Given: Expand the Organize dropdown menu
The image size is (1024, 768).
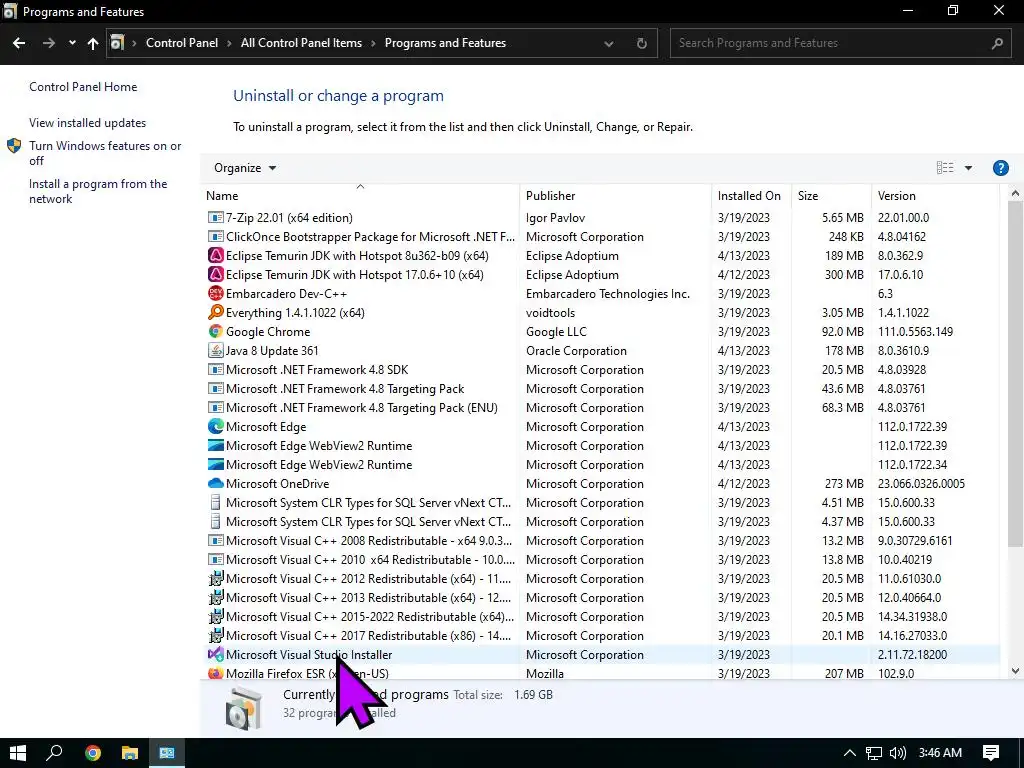Looking at the screenshot, I should (x=245, y=168).
